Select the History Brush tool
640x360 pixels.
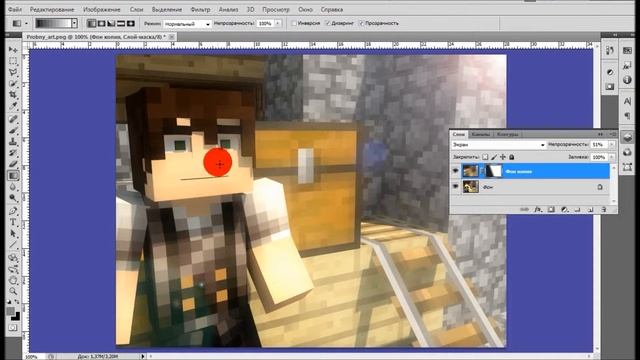(13, 153)
